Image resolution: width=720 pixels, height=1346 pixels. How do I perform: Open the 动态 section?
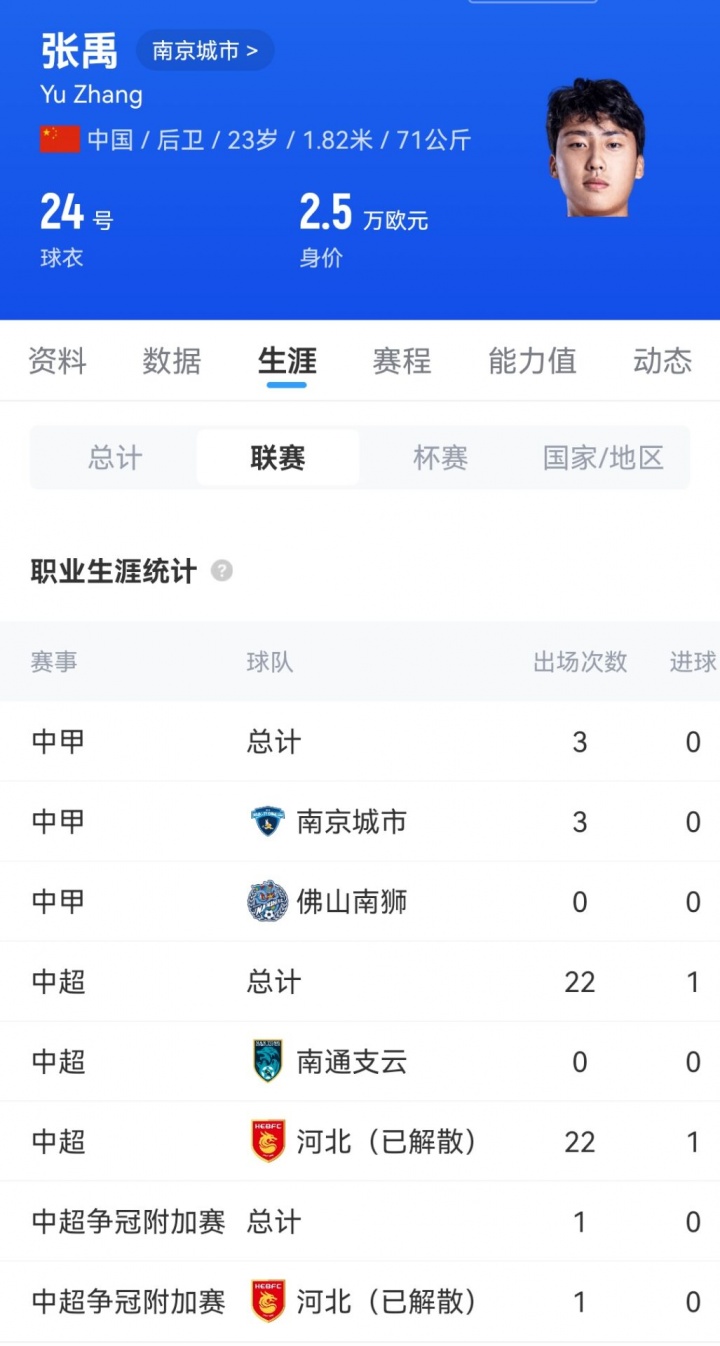point(661,362)
